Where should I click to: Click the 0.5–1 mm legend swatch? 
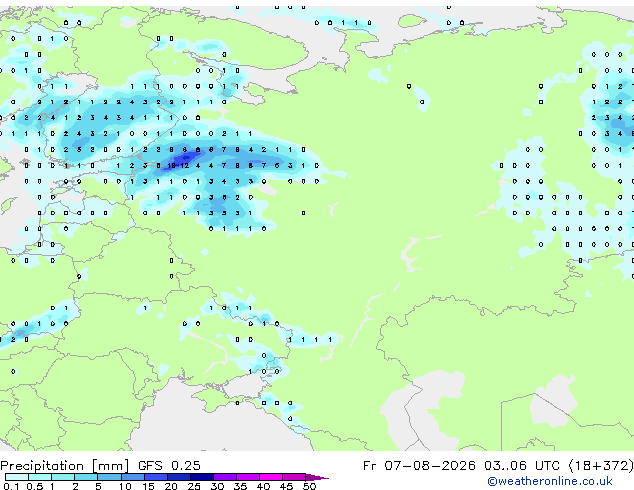pos(40,477)
